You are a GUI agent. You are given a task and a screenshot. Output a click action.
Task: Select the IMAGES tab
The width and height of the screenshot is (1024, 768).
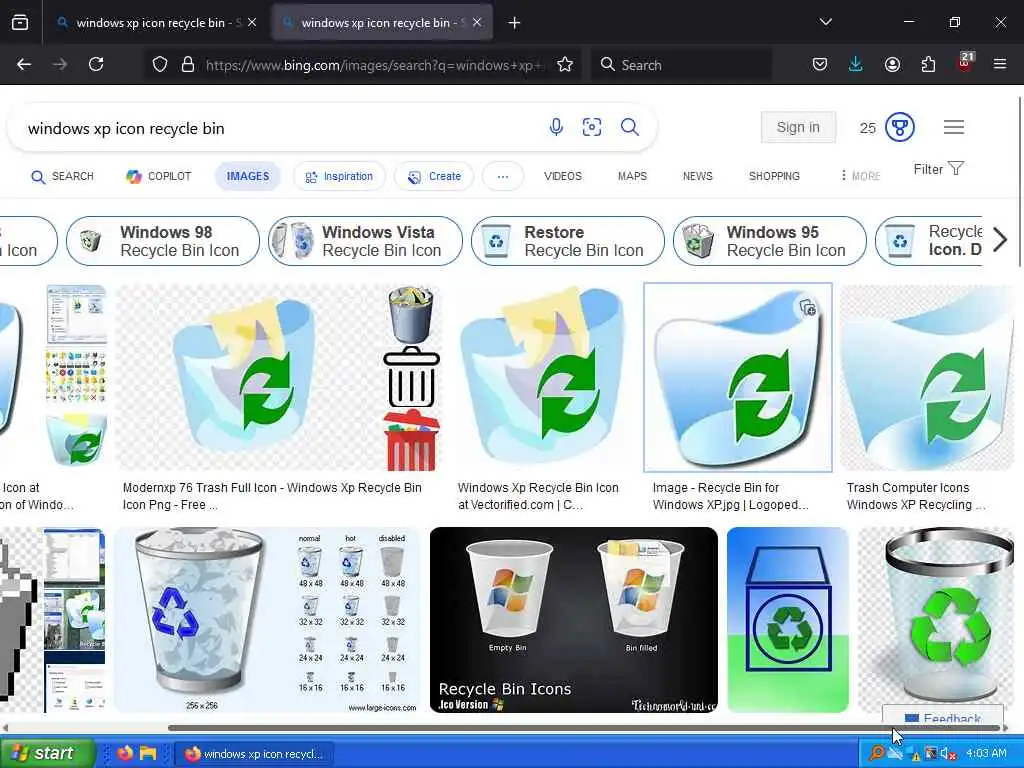248,176
